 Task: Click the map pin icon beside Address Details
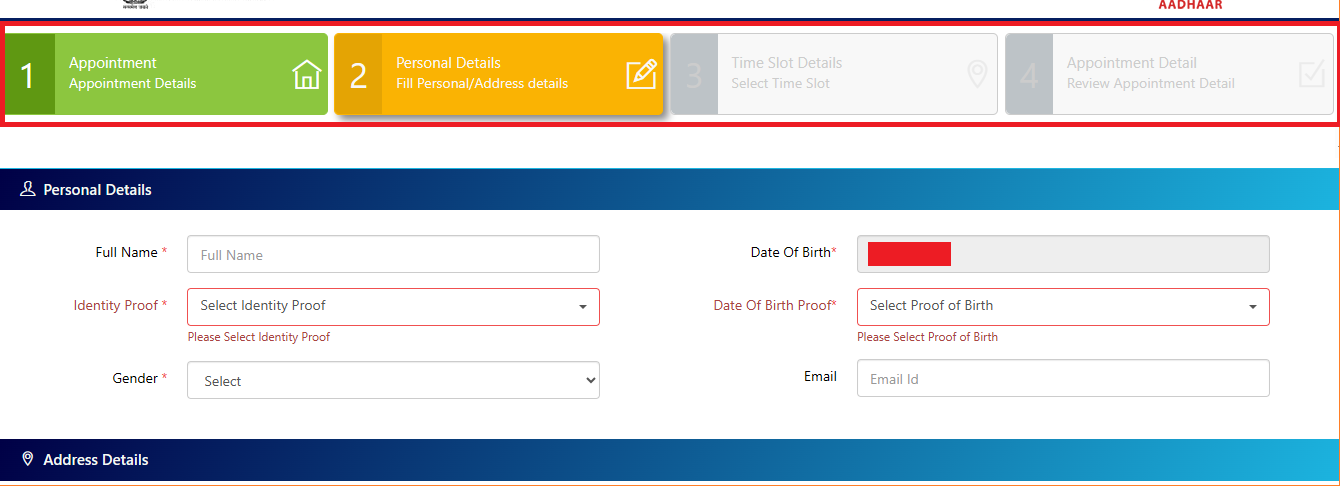(x=28, y=459)
